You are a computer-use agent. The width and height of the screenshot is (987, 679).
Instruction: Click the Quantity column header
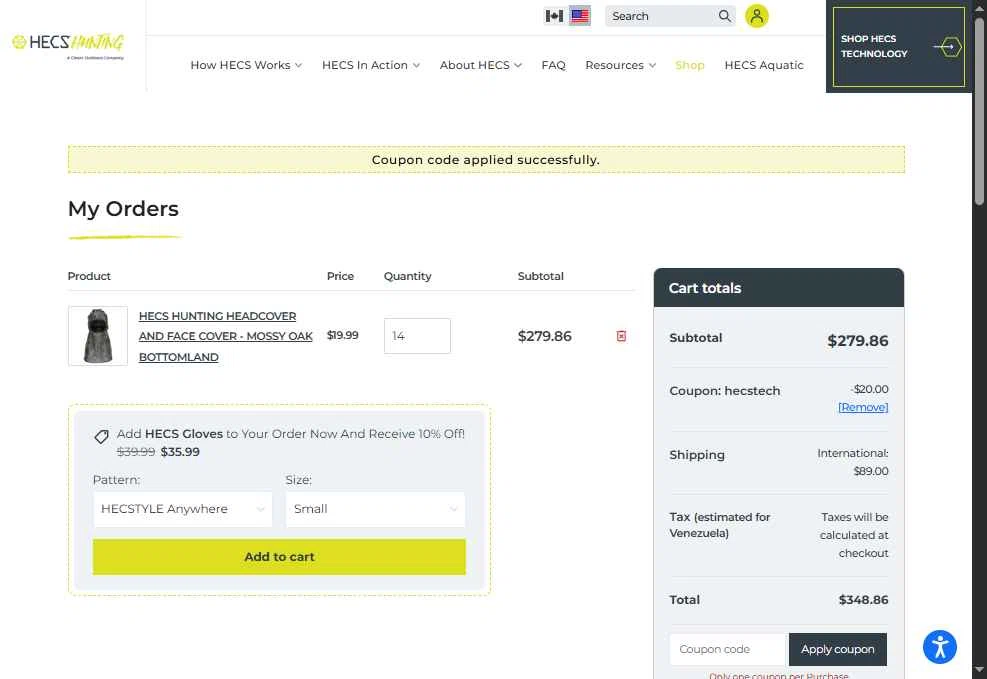(x=407, y=276)
